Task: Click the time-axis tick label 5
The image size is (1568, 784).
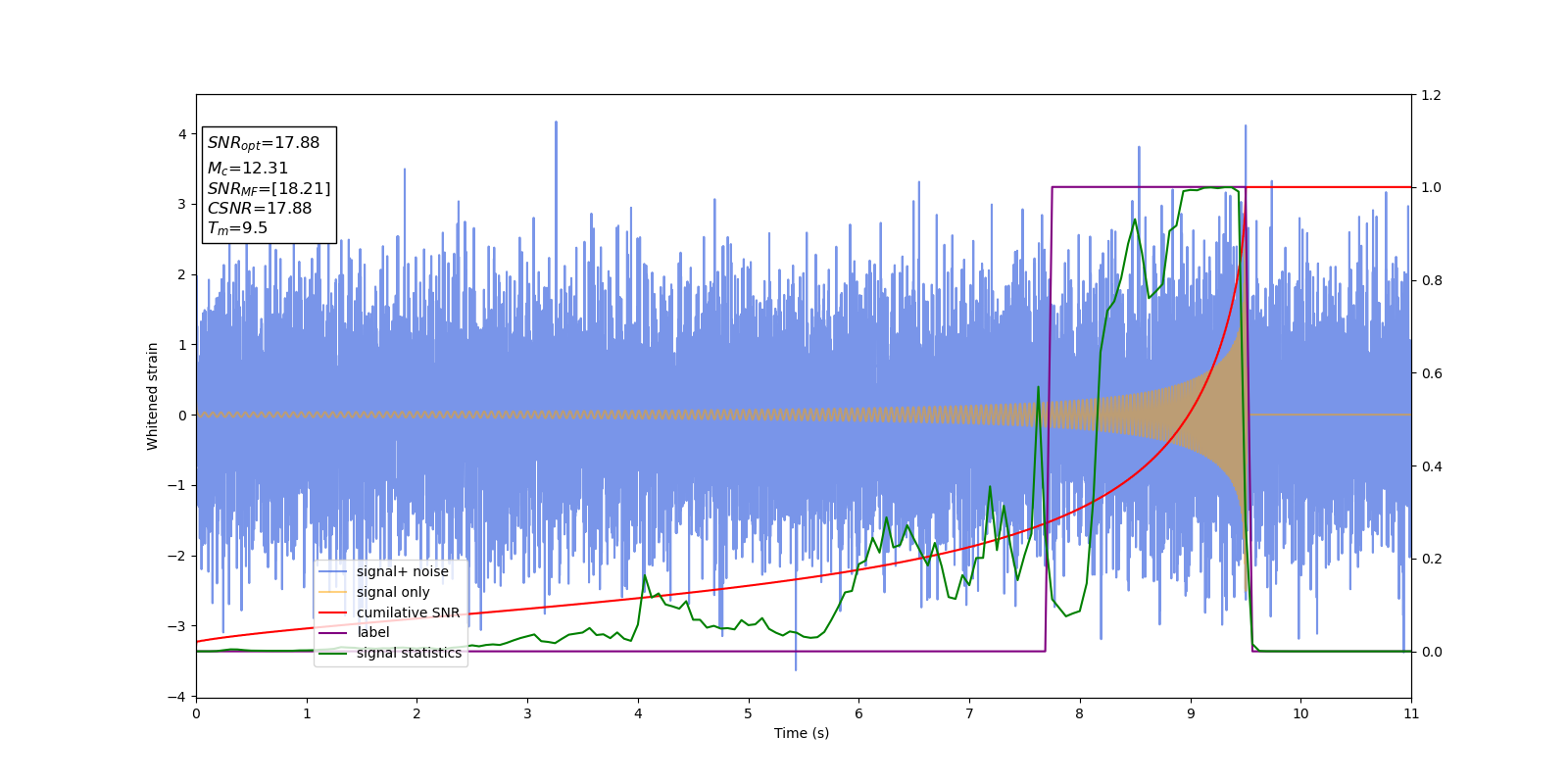Action: click(749, 713)
